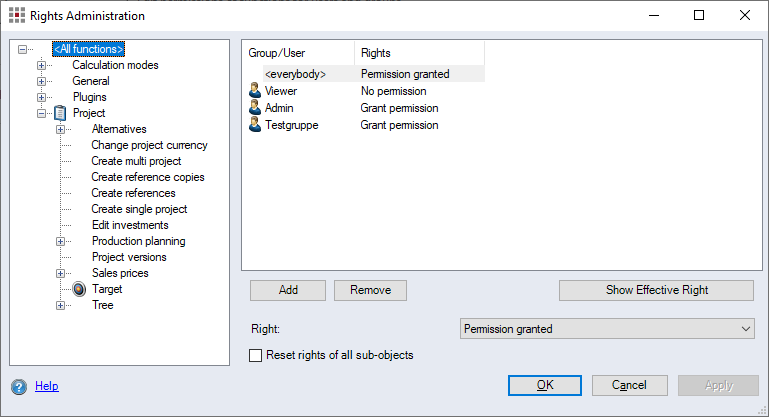
Task: Click the Target icon in tree
Action: click(80, 289)
